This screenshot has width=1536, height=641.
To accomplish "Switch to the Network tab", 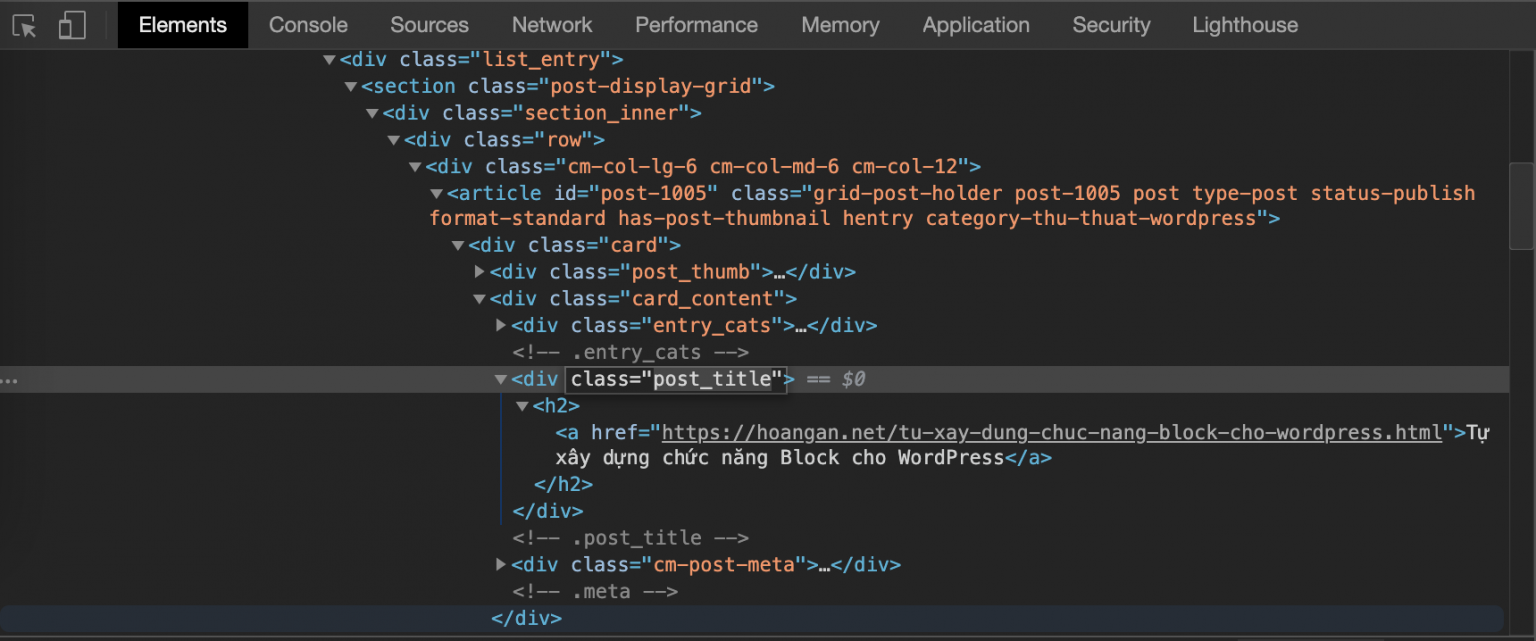I will (x=552, y=25).
